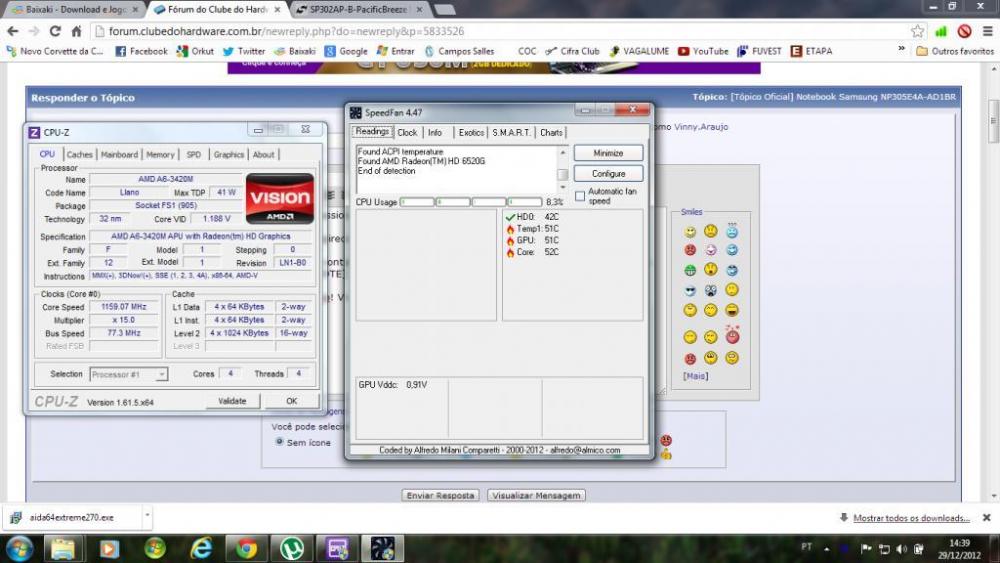This screenshot has height=563, width=1000.
Task: Click the uTorrent taskbar icon
Action: [x=292, y=548]
